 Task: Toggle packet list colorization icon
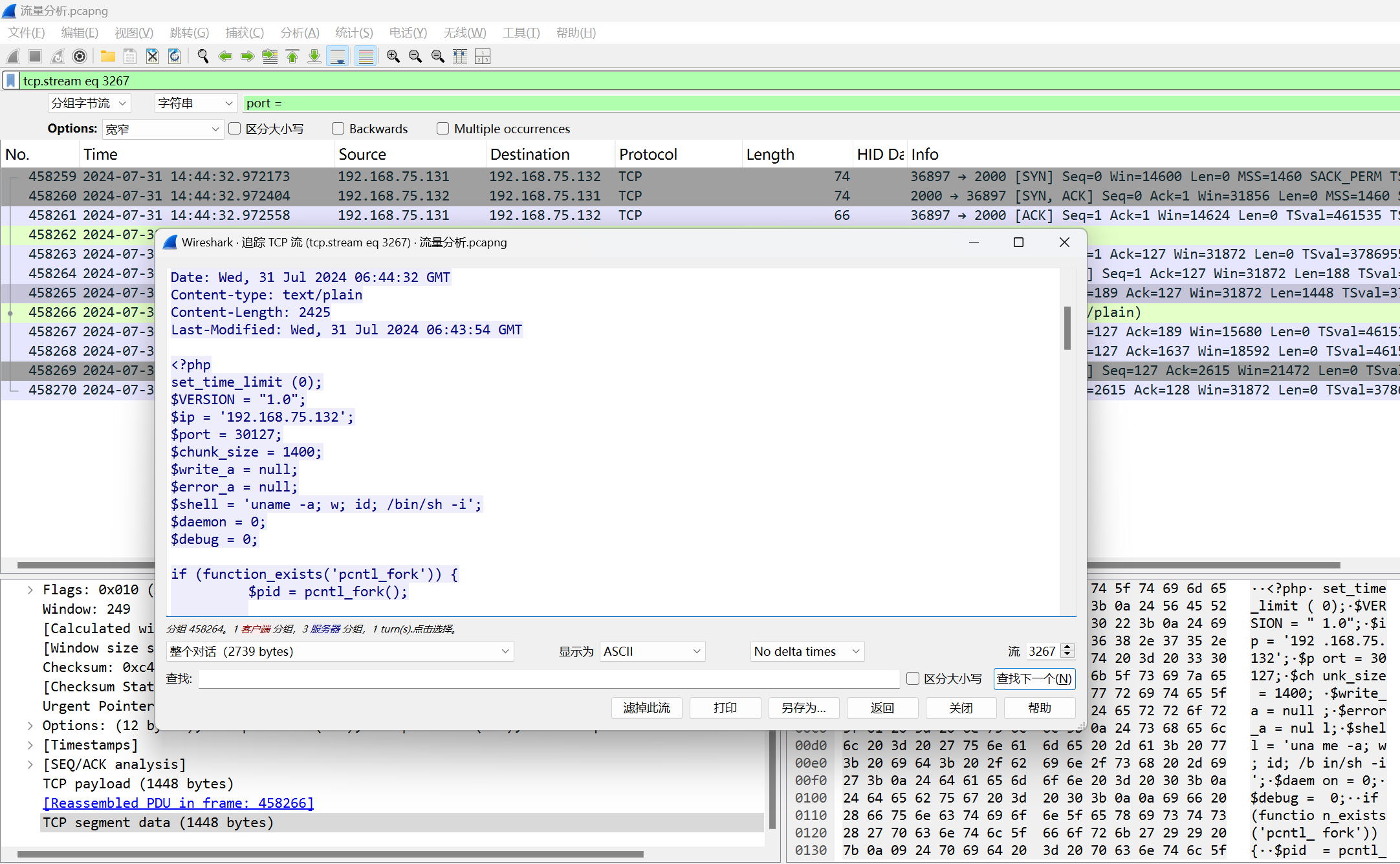point(366,57)
